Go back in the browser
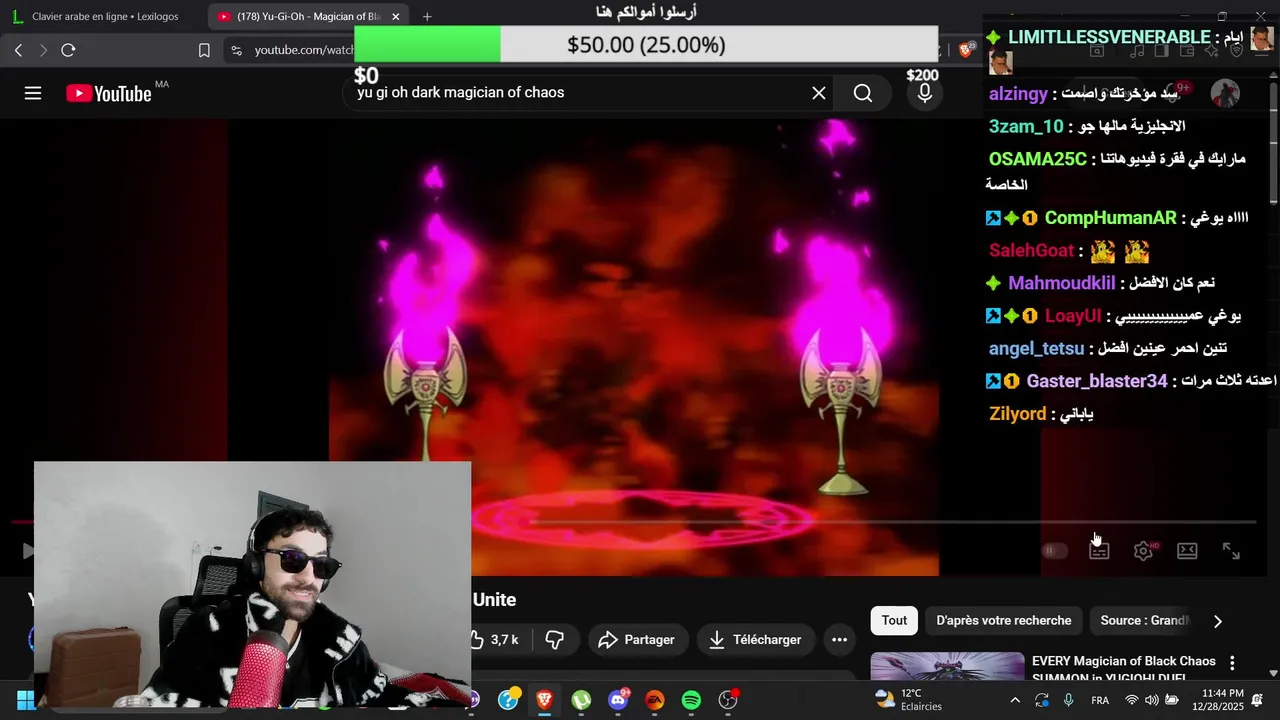Image resolution: width=1280 pixels, height=720 pixels. pyautogui.click(x=18, y=50)
